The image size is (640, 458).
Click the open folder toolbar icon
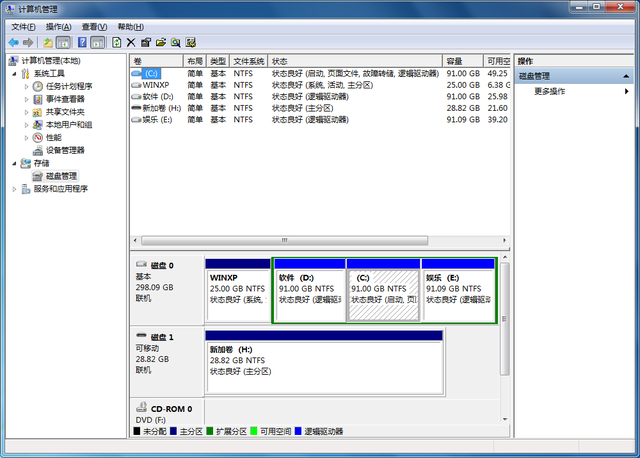pyautogui.click(x=160, y=43)
